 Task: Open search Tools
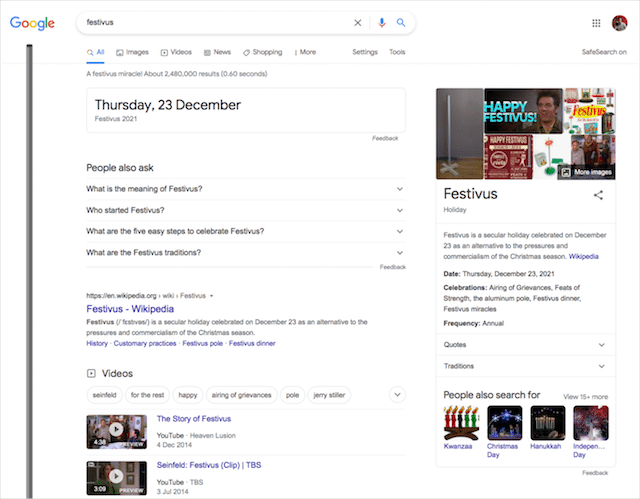[x=397, y=52]
